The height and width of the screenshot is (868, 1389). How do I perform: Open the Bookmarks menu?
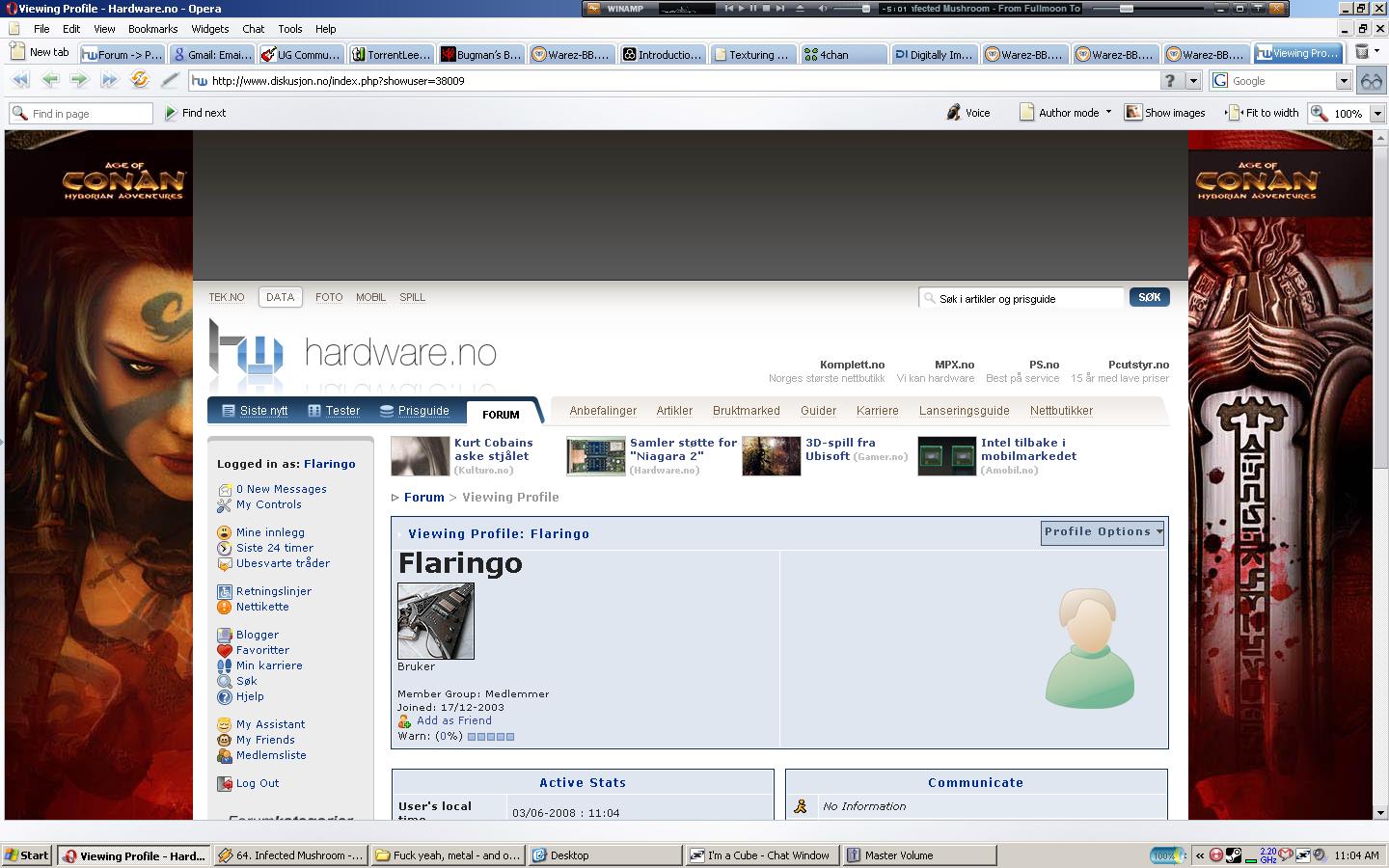coord(152,29)
